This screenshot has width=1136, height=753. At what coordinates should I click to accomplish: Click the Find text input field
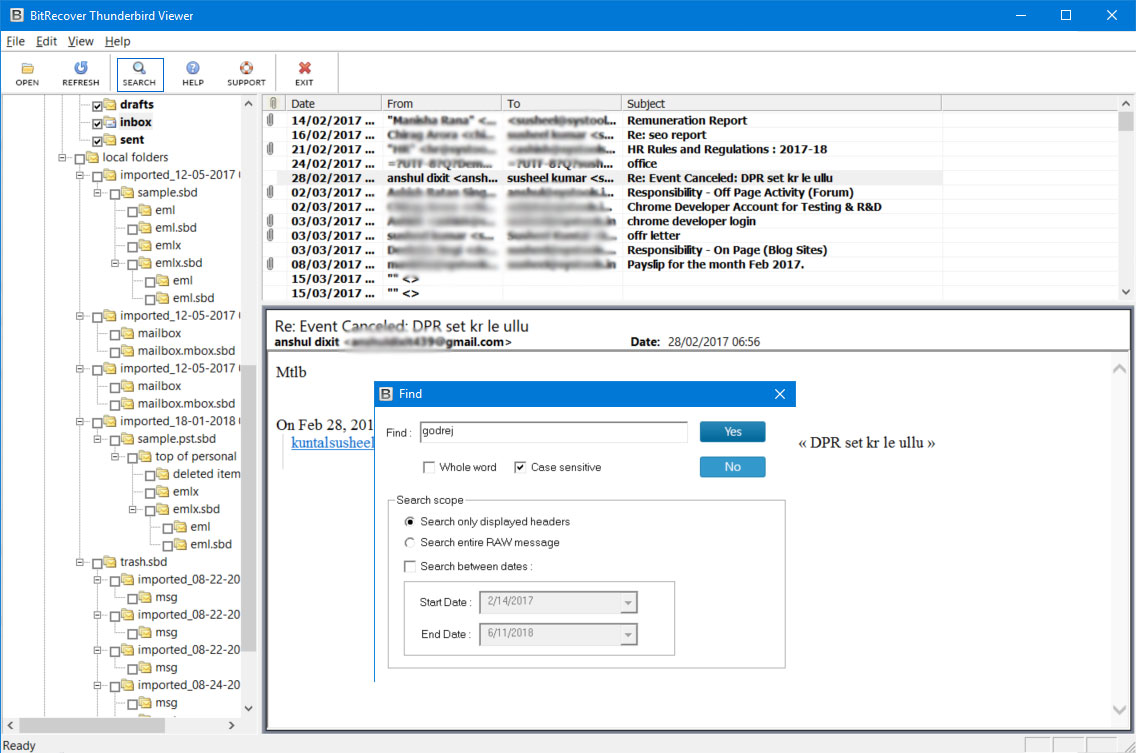pyautogui.click(x=554, y=432)
